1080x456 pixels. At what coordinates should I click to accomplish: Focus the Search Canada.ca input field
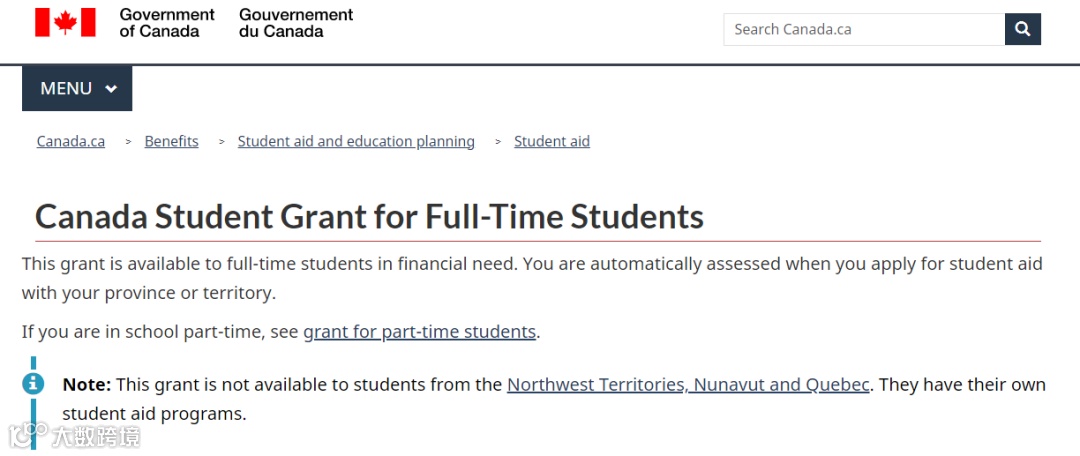(864, 29)
